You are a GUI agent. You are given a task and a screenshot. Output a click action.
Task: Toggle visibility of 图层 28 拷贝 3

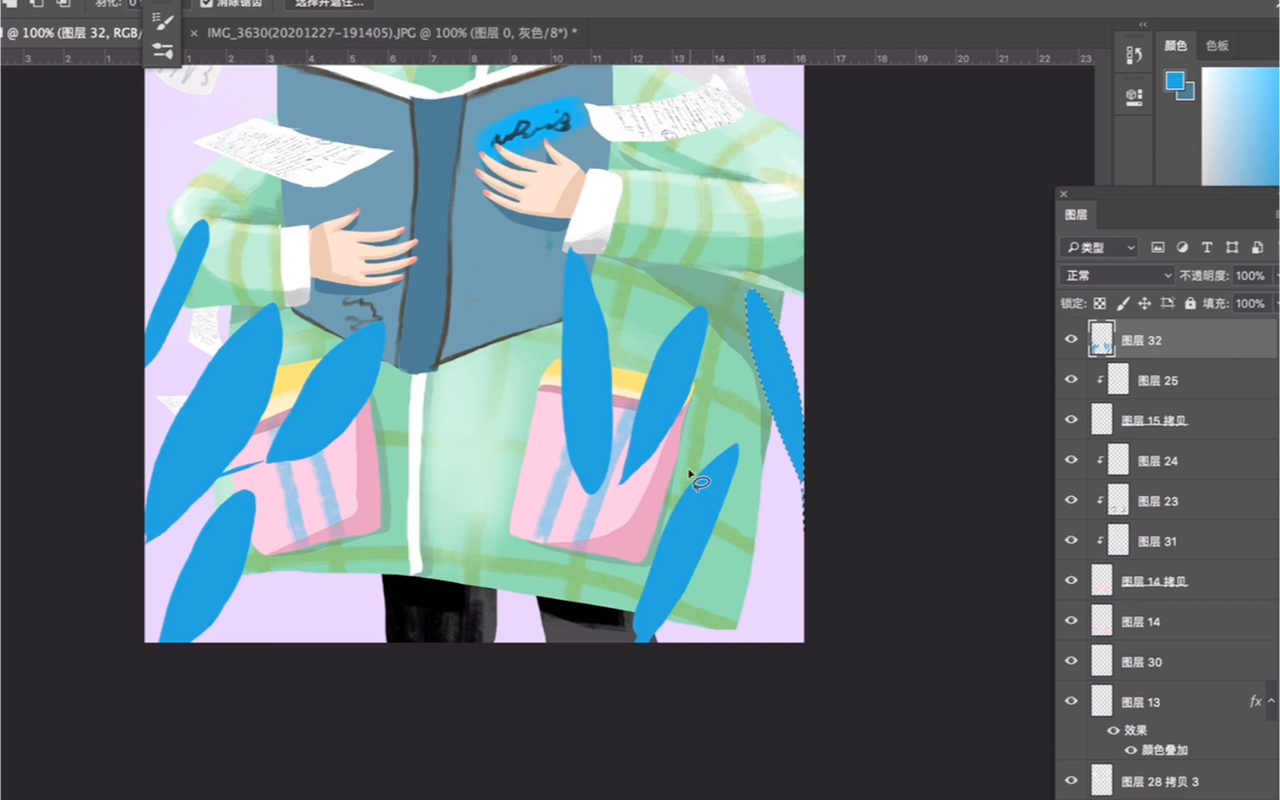(1071, 781)
